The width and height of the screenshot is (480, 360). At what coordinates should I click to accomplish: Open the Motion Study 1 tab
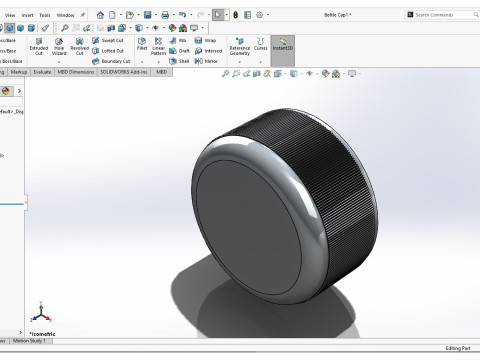pos(29,341)
